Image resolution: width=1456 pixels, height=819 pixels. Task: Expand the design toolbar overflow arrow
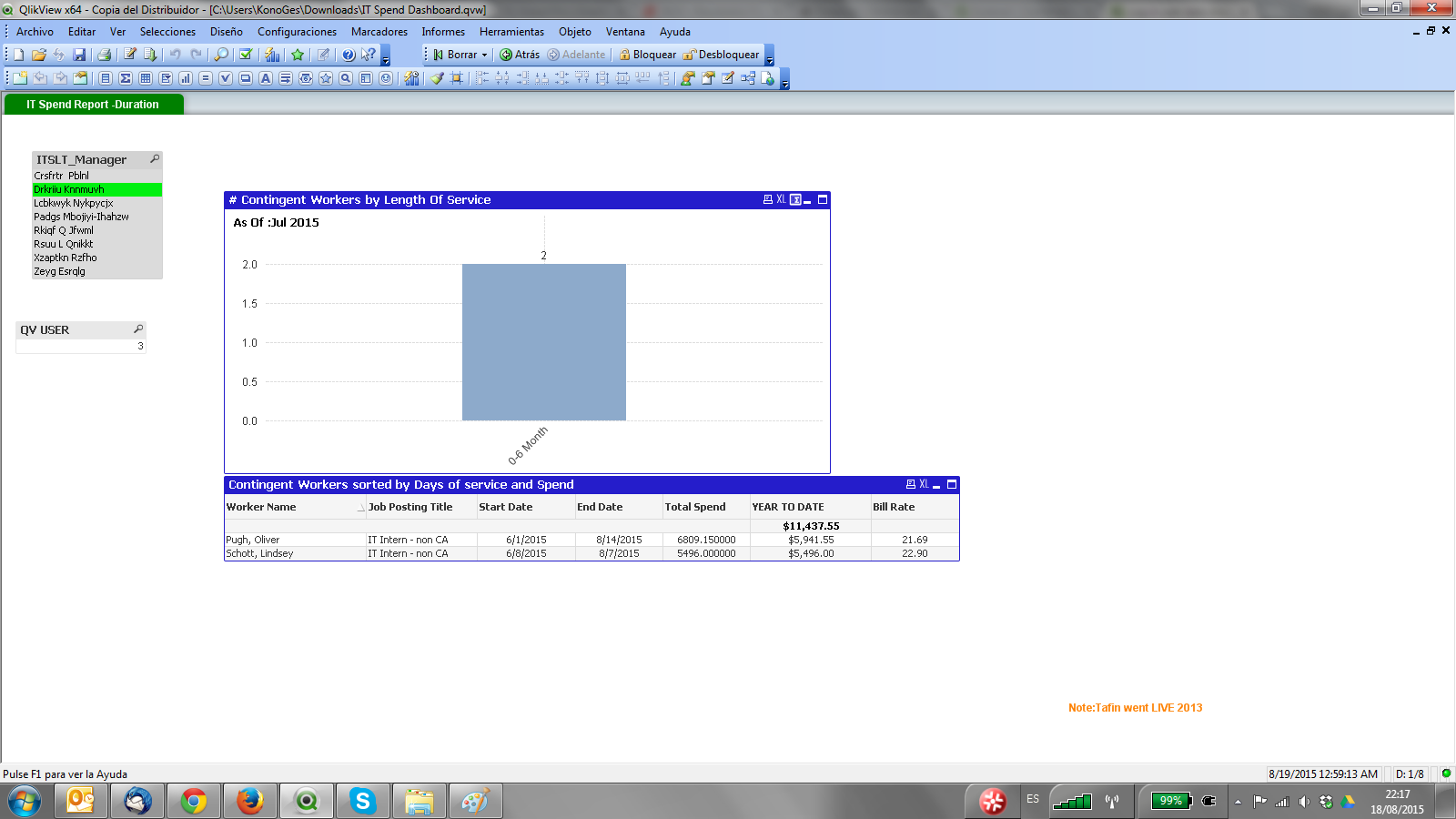pyautogui.click(x=785, y=83)
